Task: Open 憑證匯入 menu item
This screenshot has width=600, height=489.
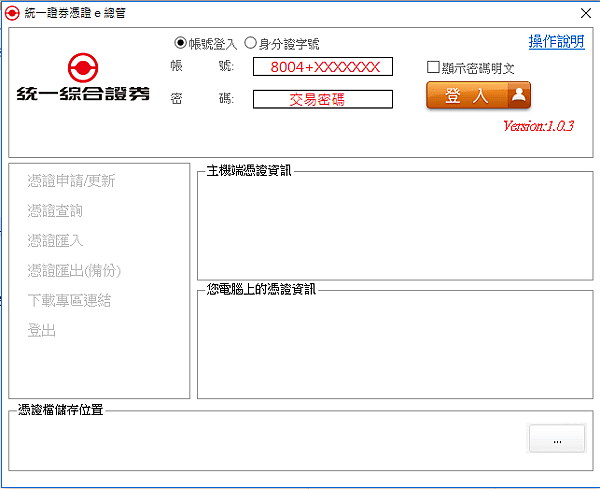Action: (x=55, y=241)
